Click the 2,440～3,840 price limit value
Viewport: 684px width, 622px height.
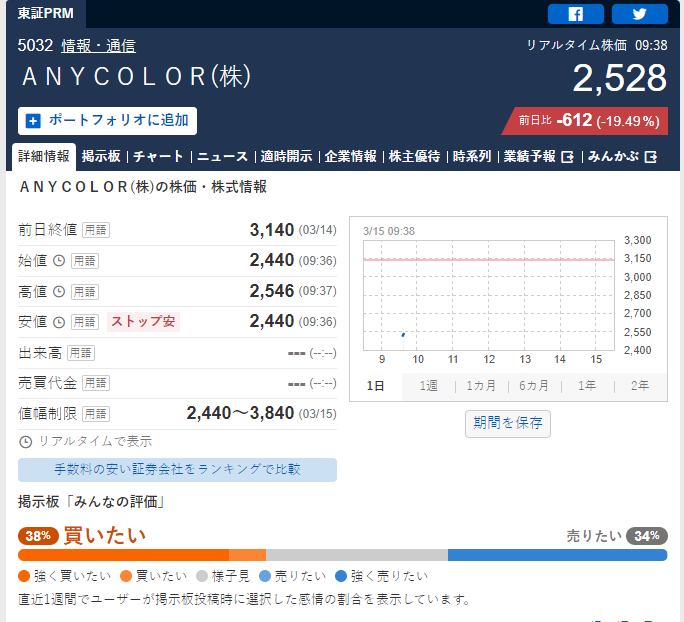coord(240,413)
